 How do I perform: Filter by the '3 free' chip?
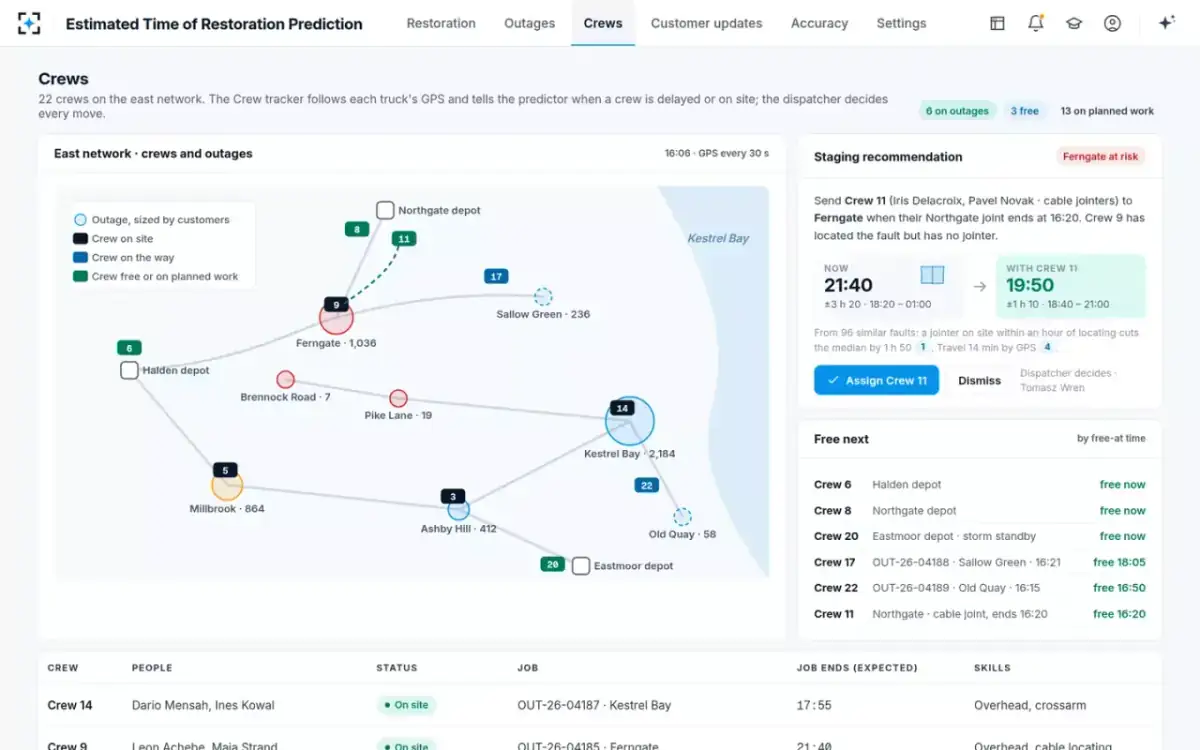pyautogui.click(x=1024, y=111)
